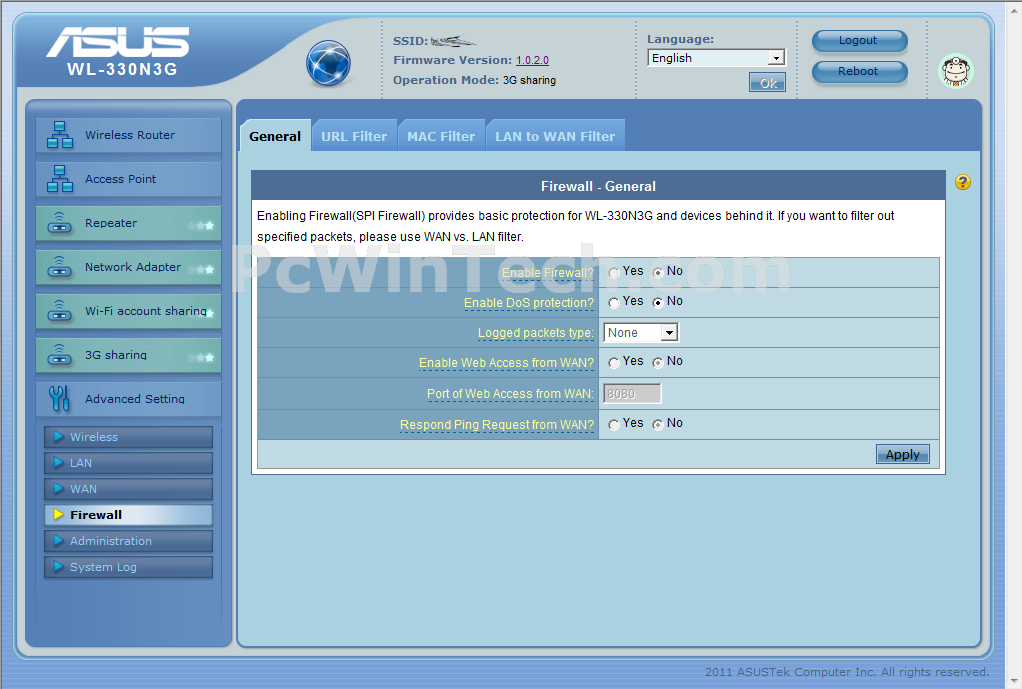The height and width of the screenshot is (689, 1022).
Task: Click the Apply button
Action: coord(903,454)
